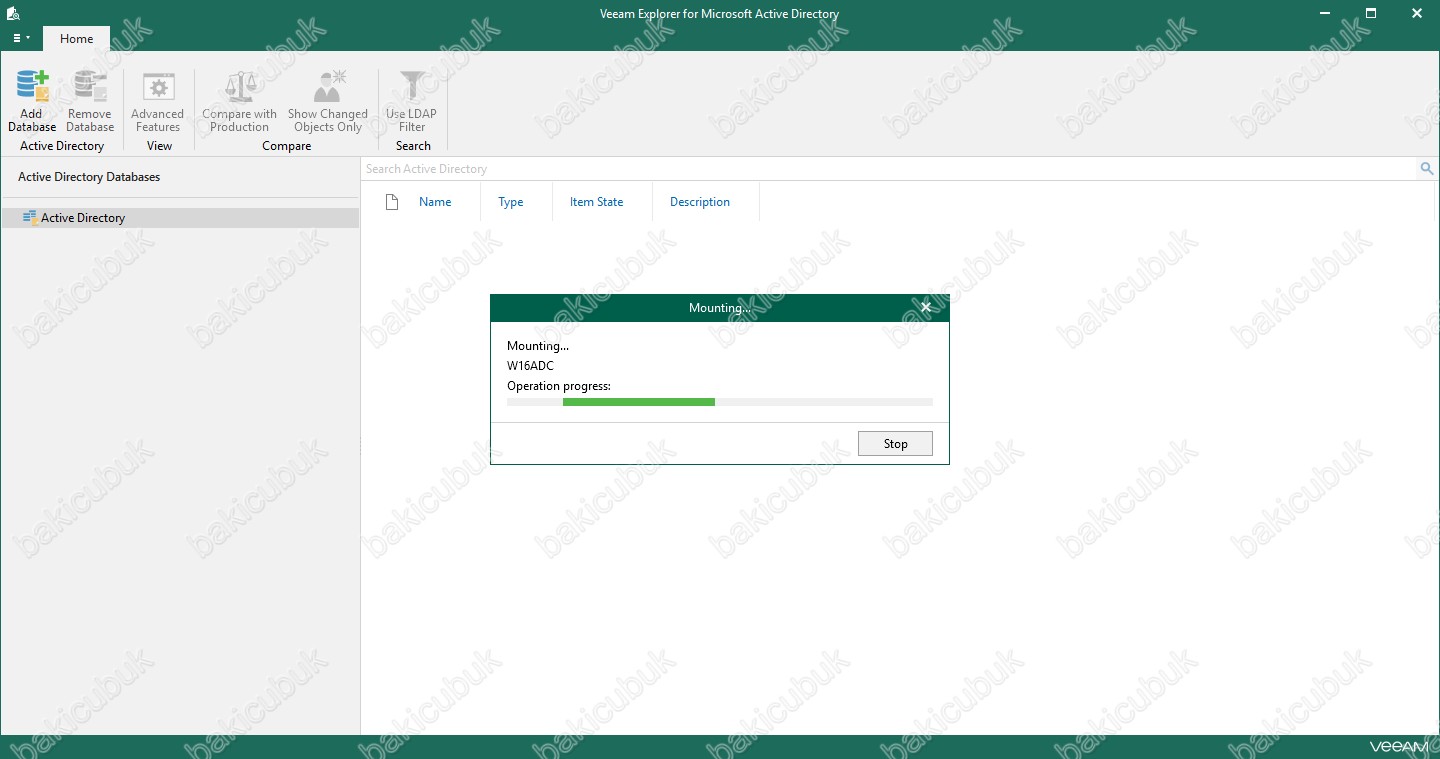This screenshot has height=759, width=1440.
Task: Enable the Use LDAP Filter option
Action: coord(412,100)
